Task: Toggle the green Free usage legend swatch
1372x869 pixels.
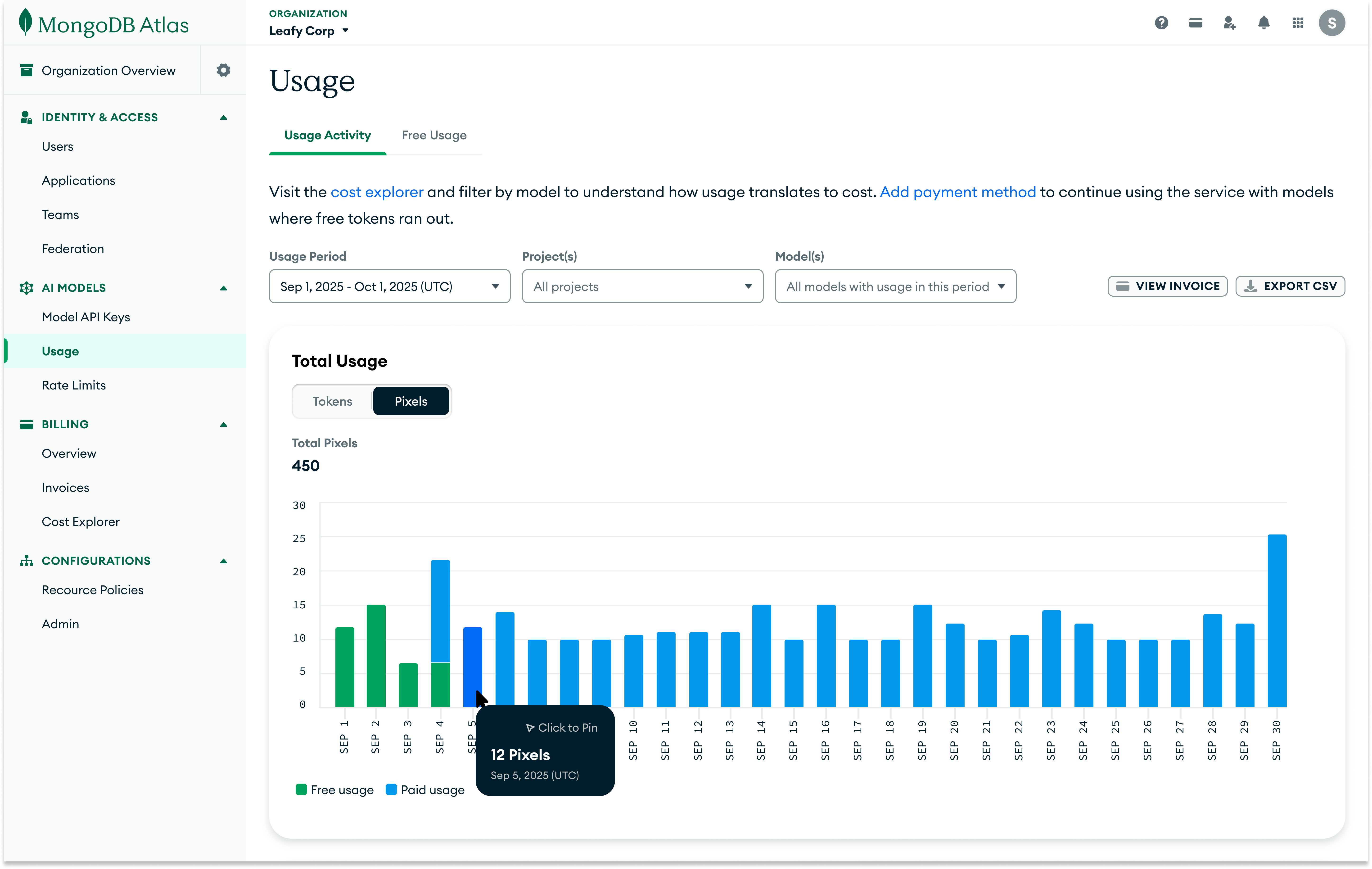Action: click(301, 790)
